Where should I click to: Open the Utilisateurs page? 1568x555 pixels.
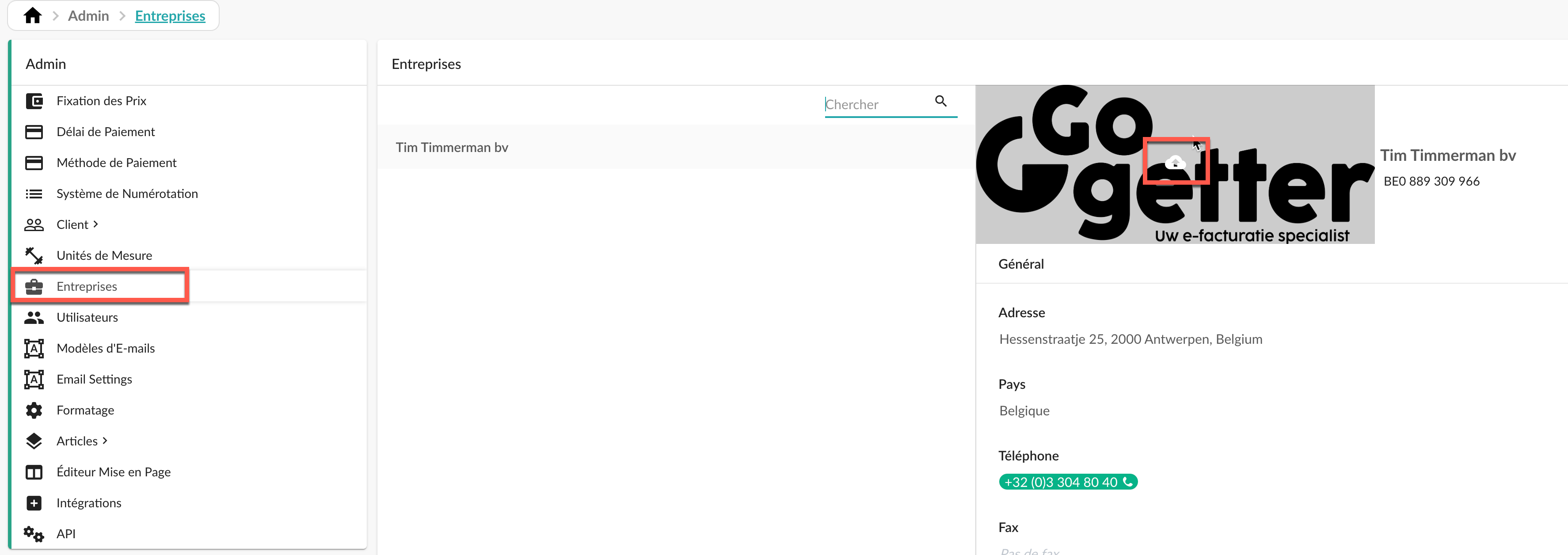[87, 318]
